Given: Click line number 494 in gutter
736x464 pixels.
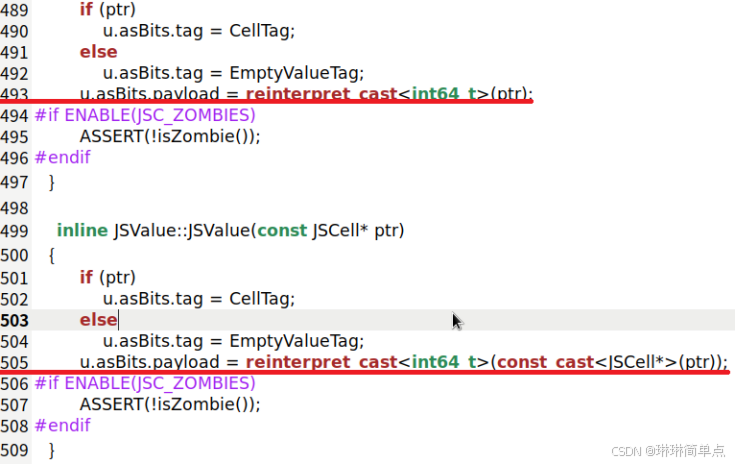Looking at the screenshot, I should [x=15, y=115].
